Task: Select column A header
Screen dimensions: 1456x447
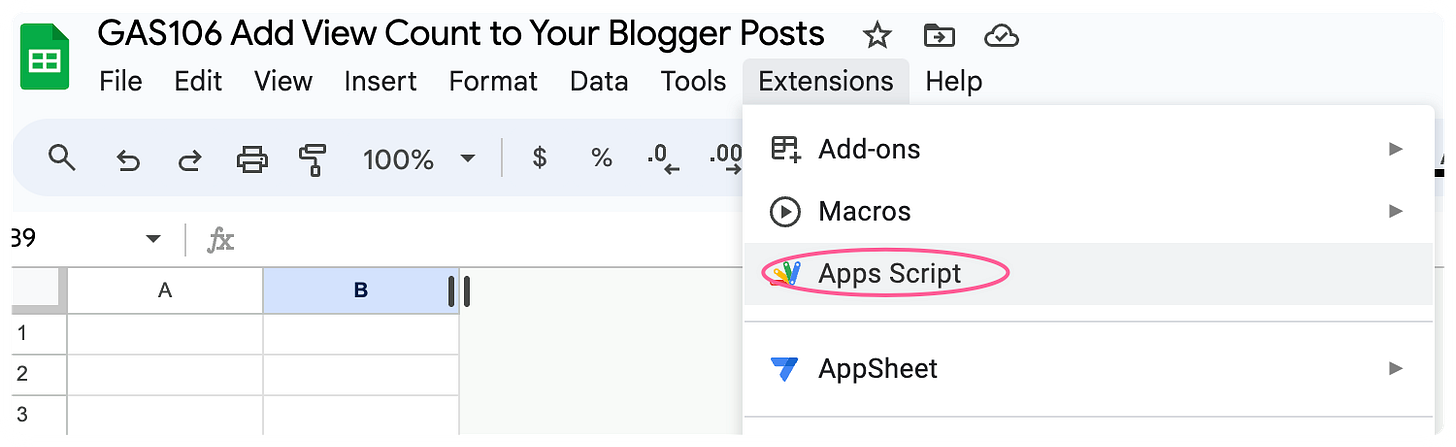Action: point(165,291)
